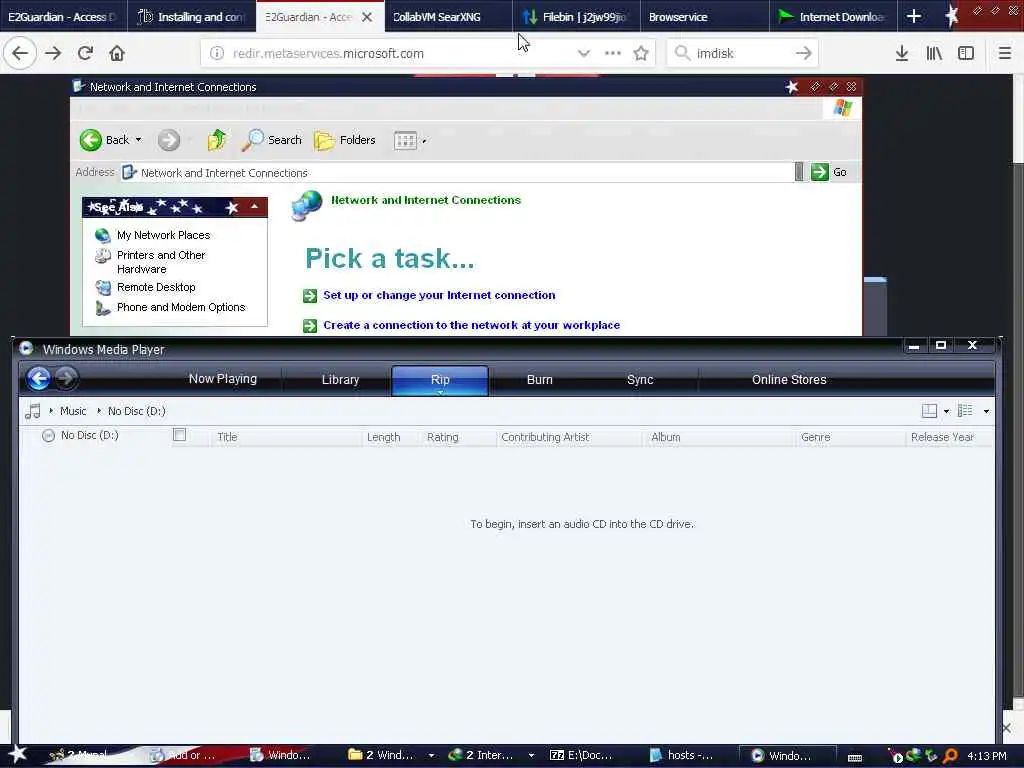Screen dimensions: 1024x768
Task: Click the Go button beside Address bar
Action: (x=829, y=172)
